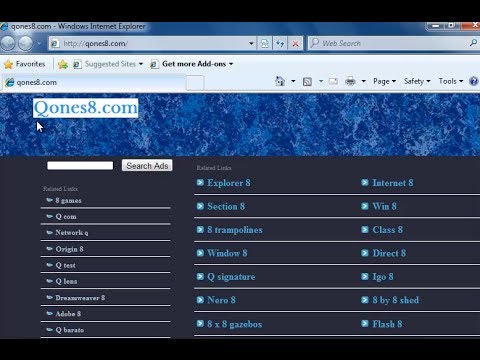The height and width of the screenshot is (360, 480).
Task: Click the Home icon in command bar
Action: [x=280, y=81]
